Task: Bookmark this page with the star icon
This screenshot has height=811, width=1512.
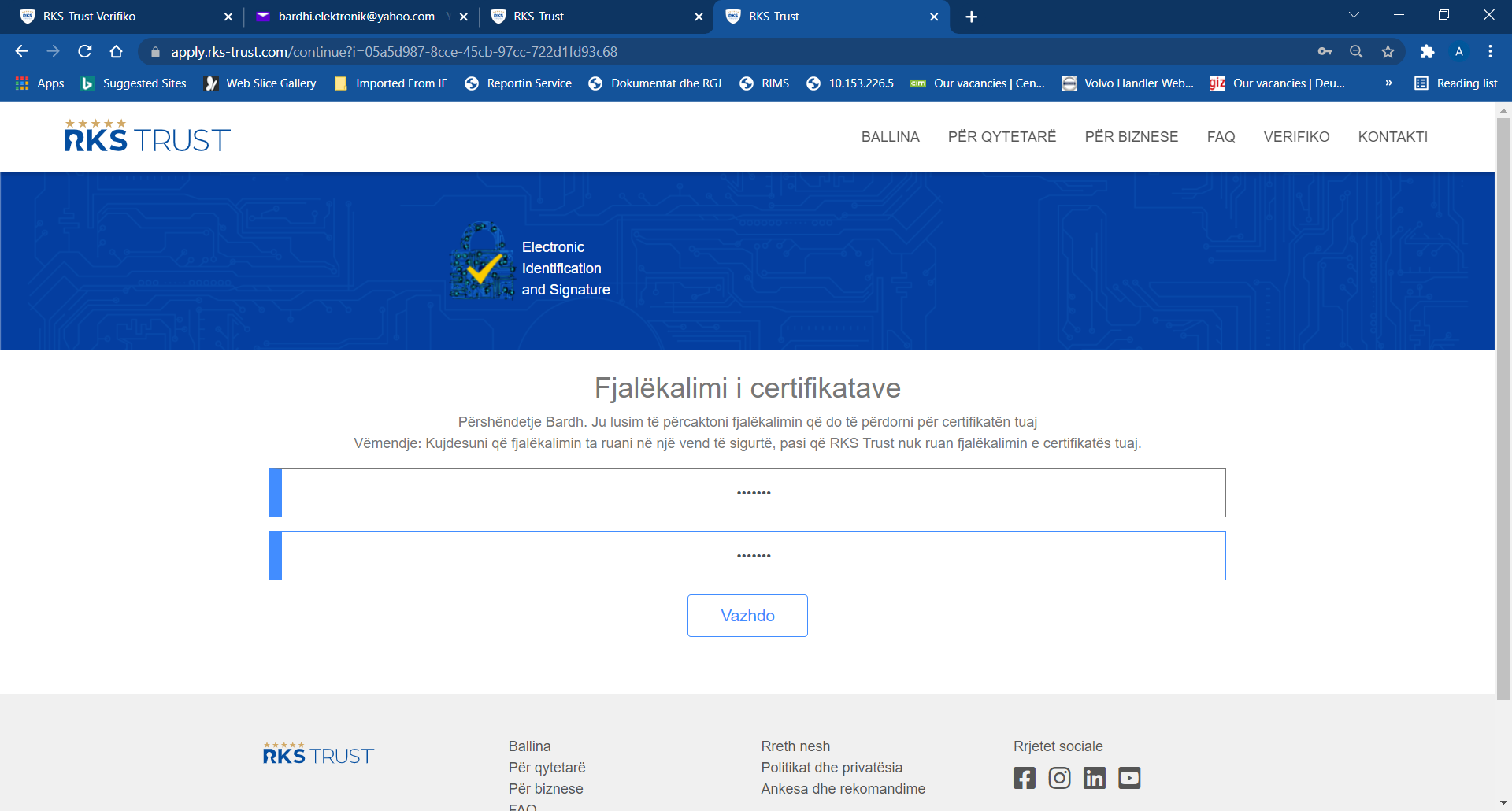Action: [x=1388, y=51]
